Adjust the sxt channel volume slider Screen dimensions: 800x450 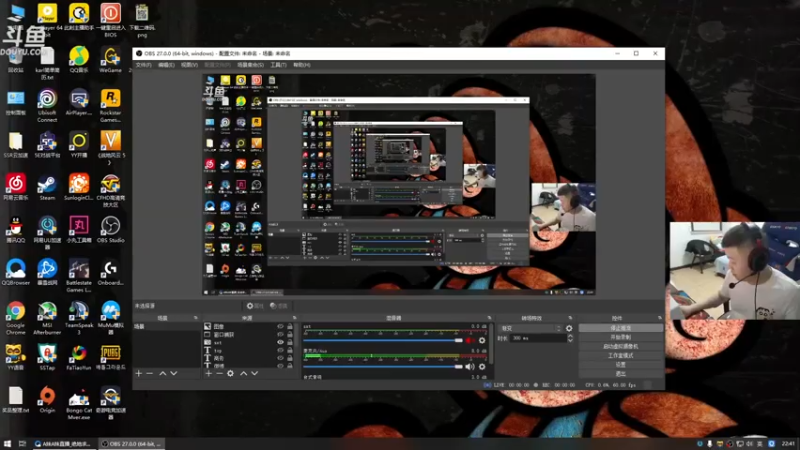pos(383,340)
